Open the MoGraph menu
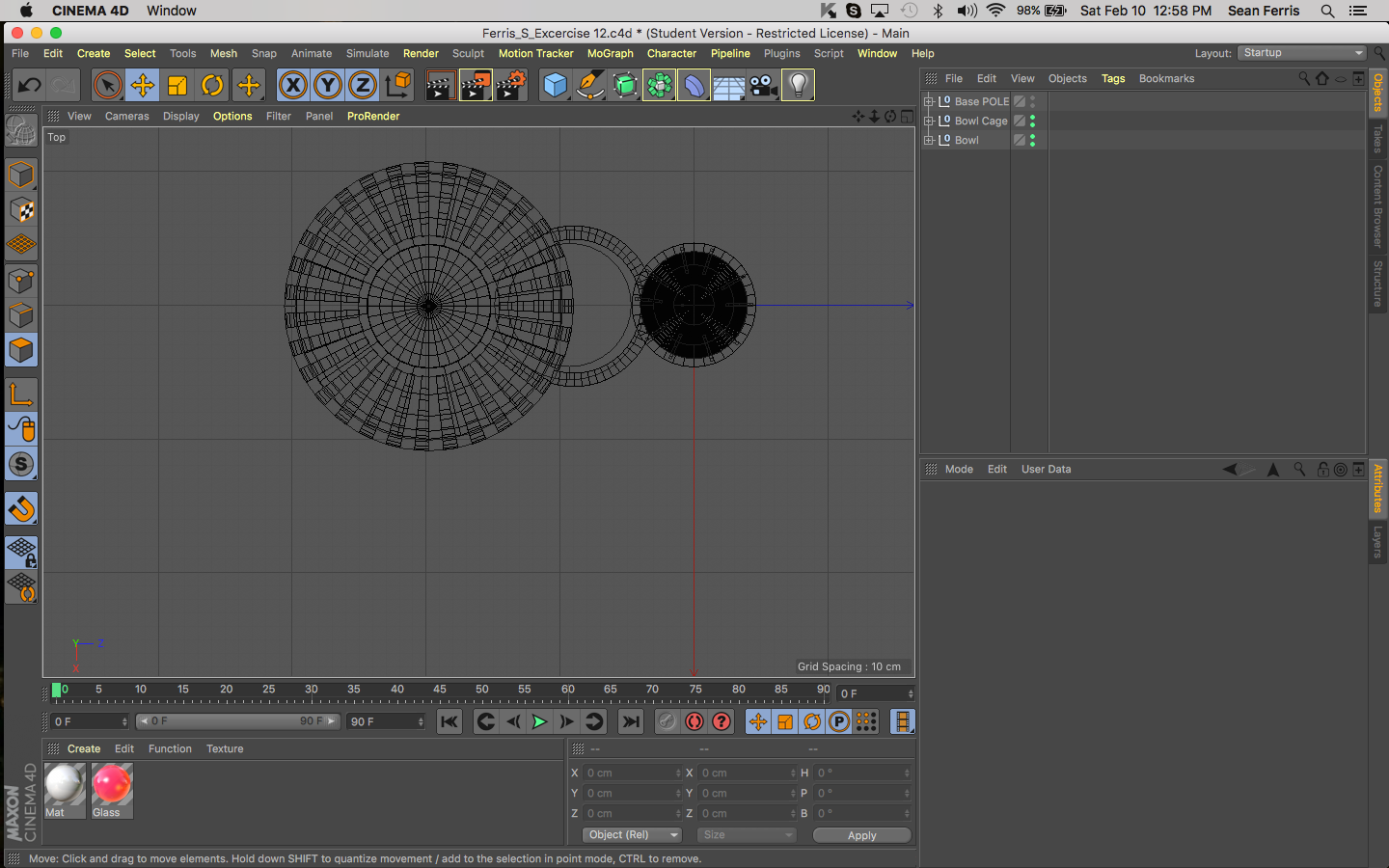Screen dimensions: 1389x868 [x=610, y=54]
